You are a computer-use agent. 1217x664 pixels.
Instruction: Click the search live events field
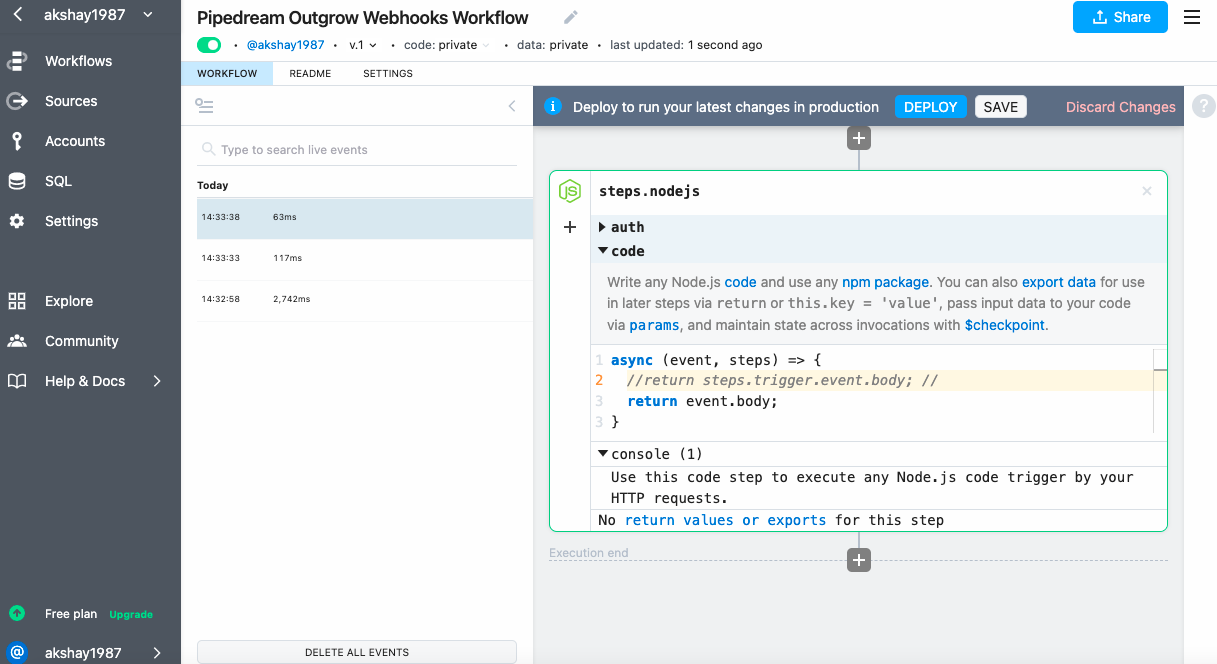(x=357, y=150)
